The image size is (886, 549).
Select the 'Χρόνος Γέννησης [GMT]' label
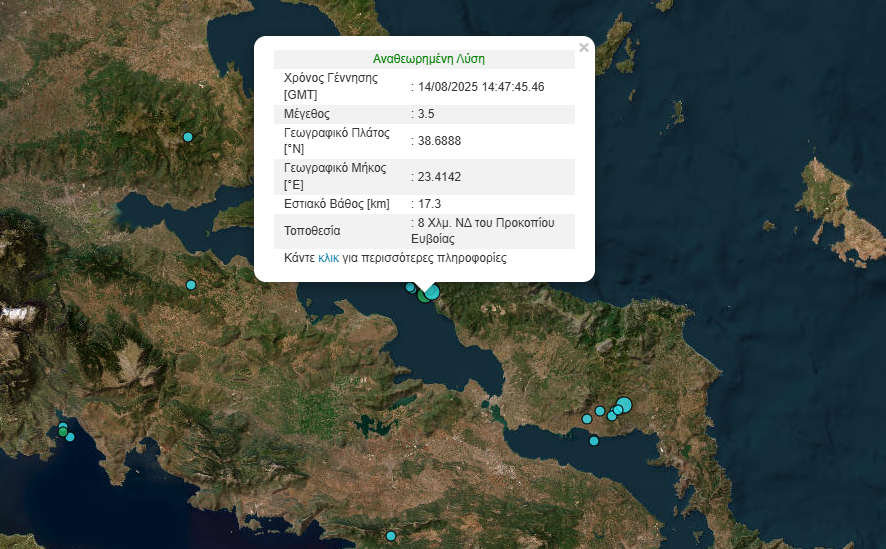coord(331,86)
